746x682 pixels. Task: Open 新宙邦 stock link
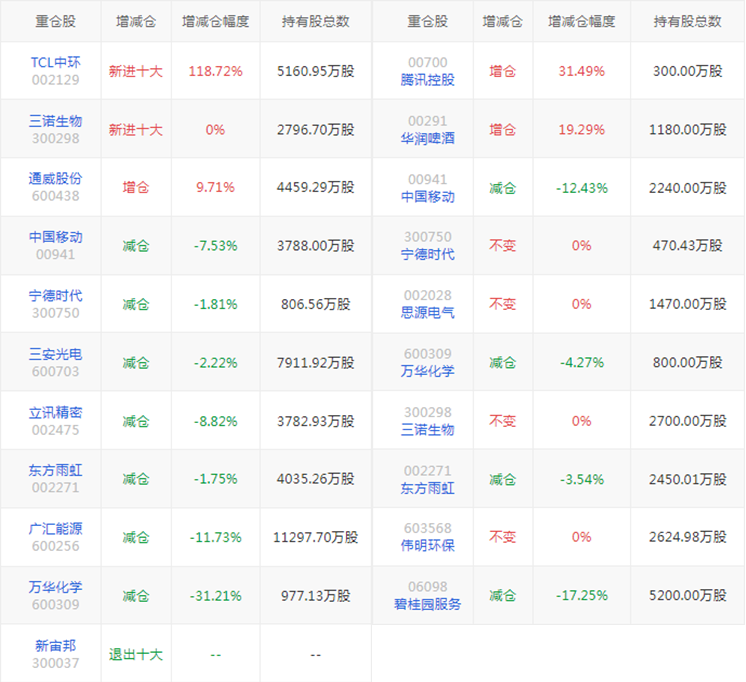(56, 646)
